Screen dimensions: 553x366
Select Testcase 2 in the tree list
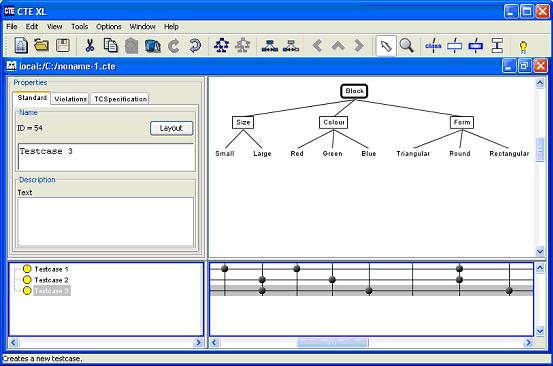pyautogui.click(x=51, y=280)
